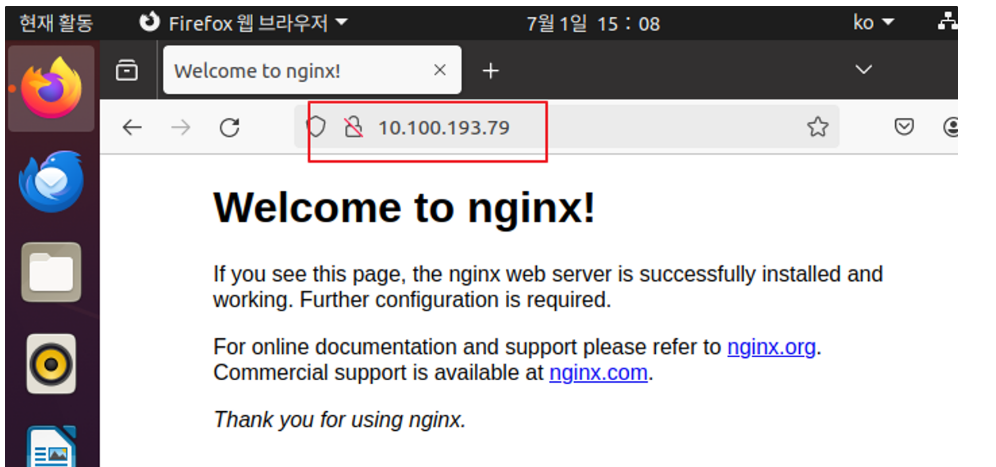
Task: Open the Files manager in the dock
Action: [x=51, y=272]
